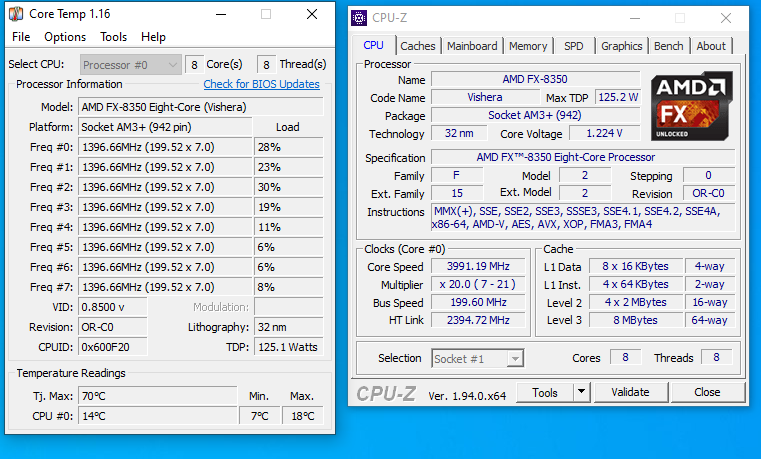Screen dimensions: 761x459
Task: Switch to the SPD tab in CPU-Z
Action: [x=574, y=46]
